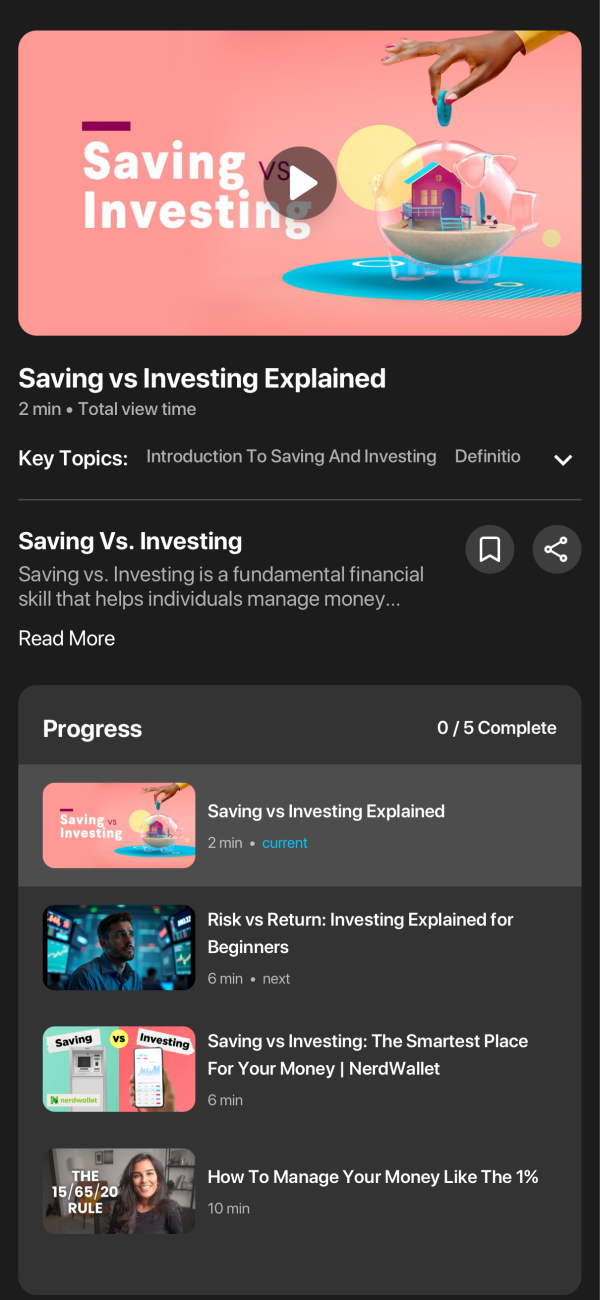Tap the share icon

pos(556,549)
